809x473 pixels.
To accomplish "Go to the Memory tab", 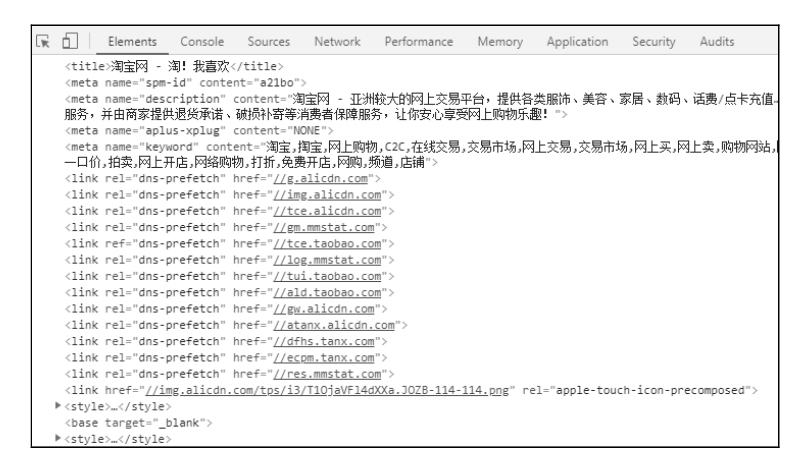I will pyautogui.click(x=500, y=42).
